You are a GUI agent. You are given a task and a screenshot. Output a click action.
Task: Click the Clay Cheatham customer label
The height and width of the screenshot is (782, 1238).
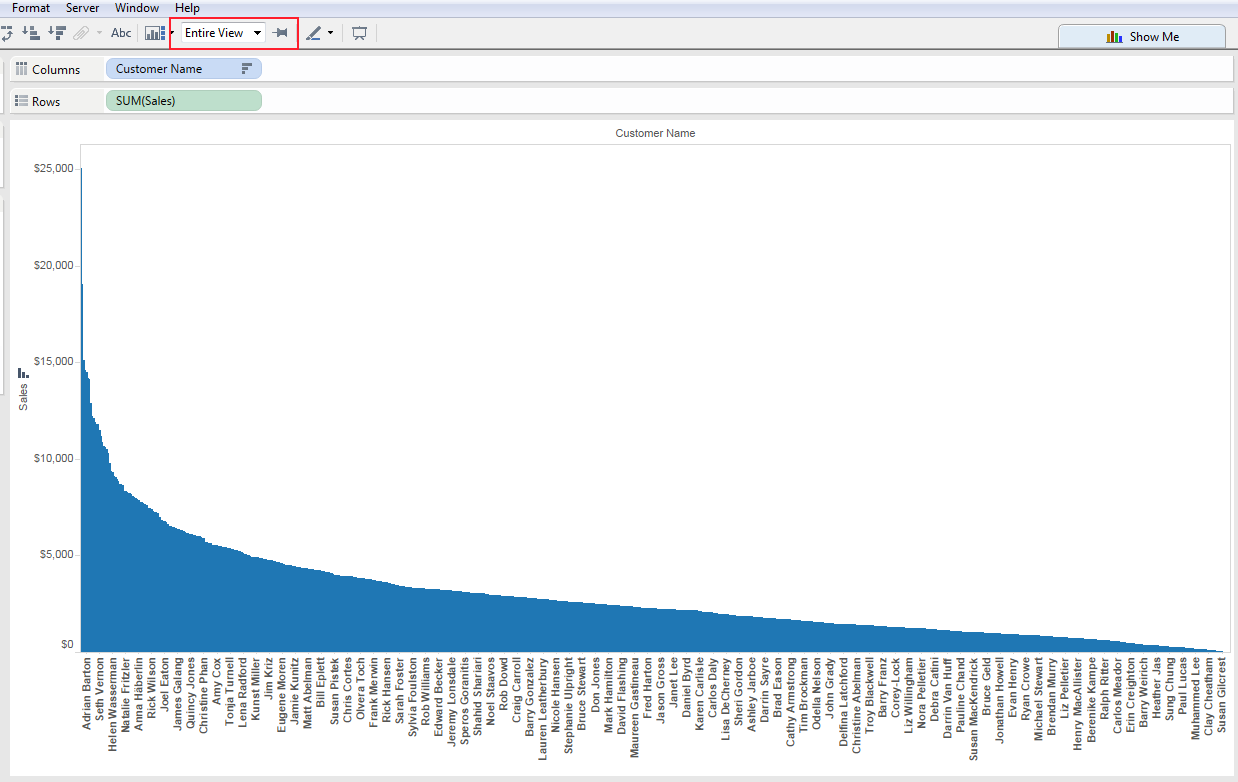click(x=1208, y=696)
